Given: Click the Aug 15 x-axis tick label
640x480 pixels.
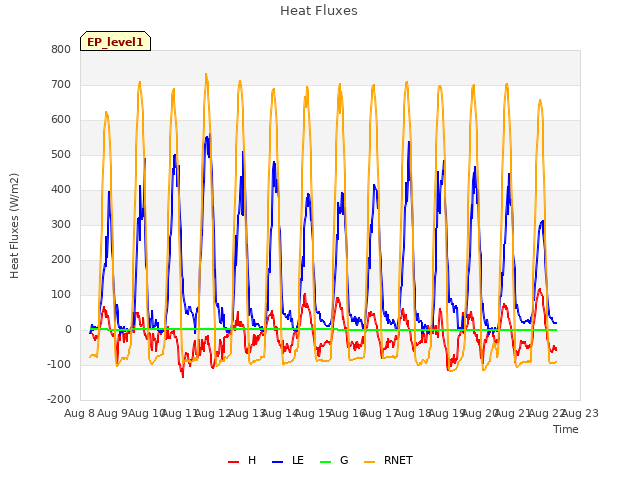Looking at the screenshot, I should [x=313, y=414].
